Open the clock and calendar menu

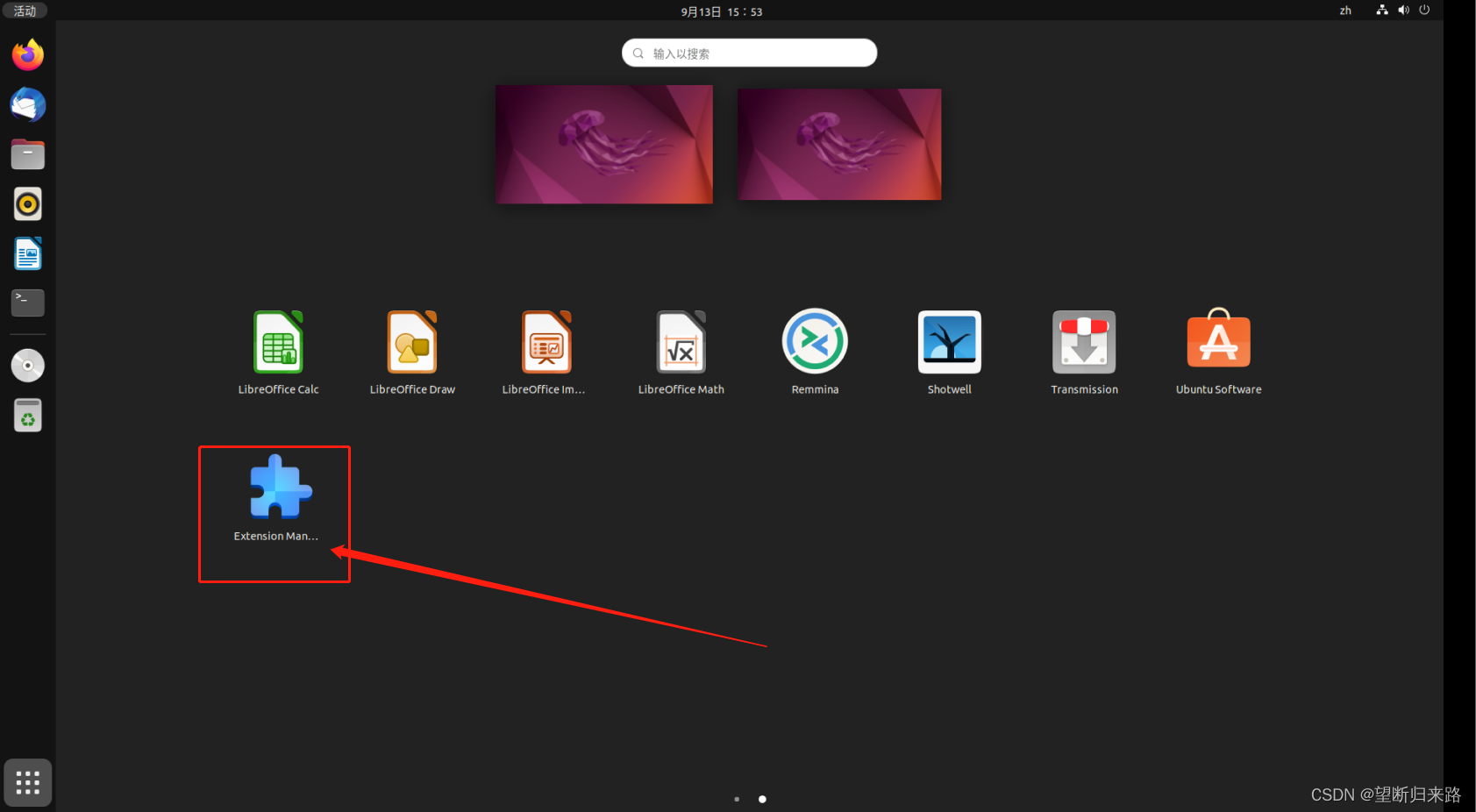[722, 11]
